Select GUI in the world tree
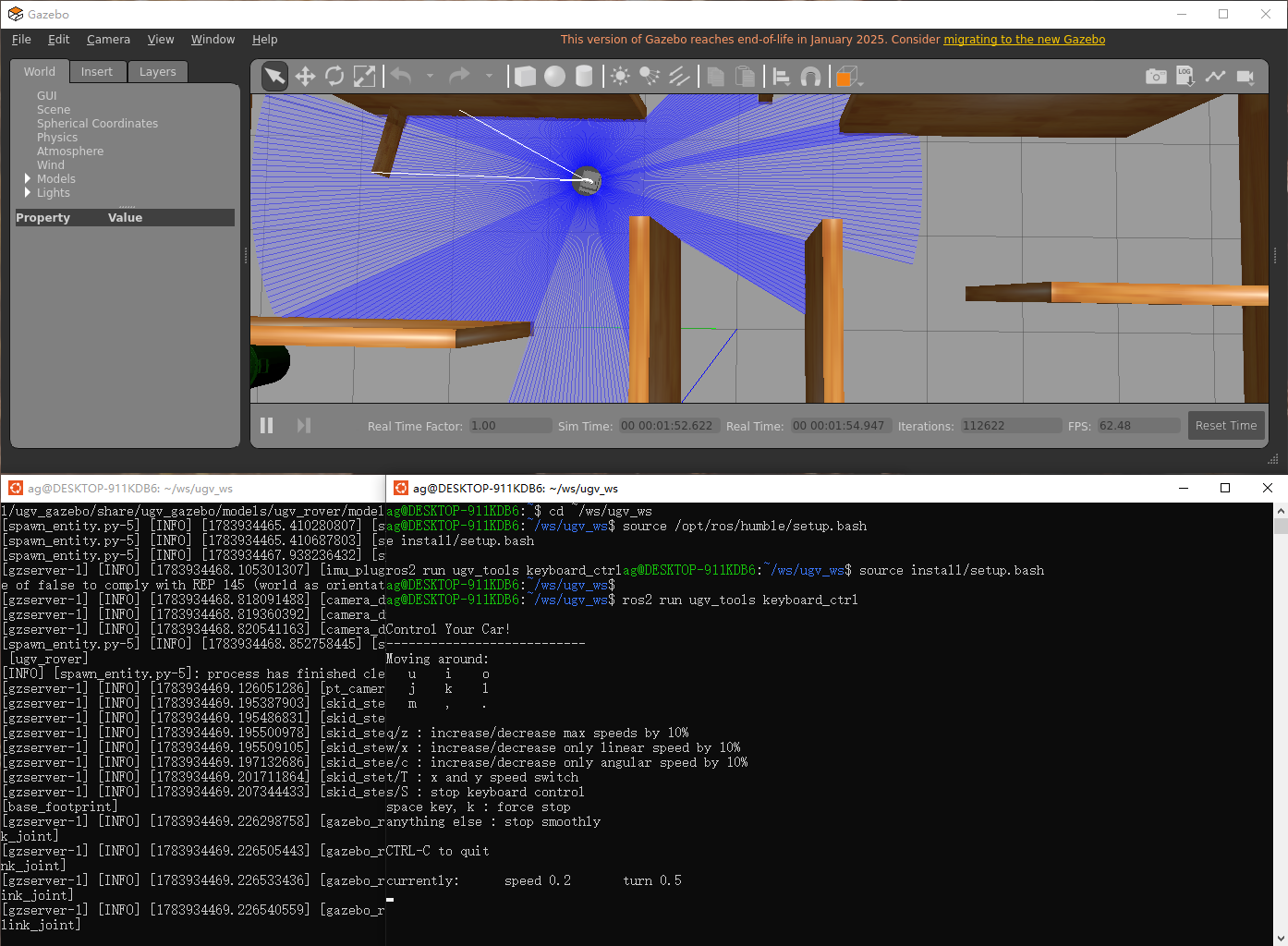 (x=47, y=96)
